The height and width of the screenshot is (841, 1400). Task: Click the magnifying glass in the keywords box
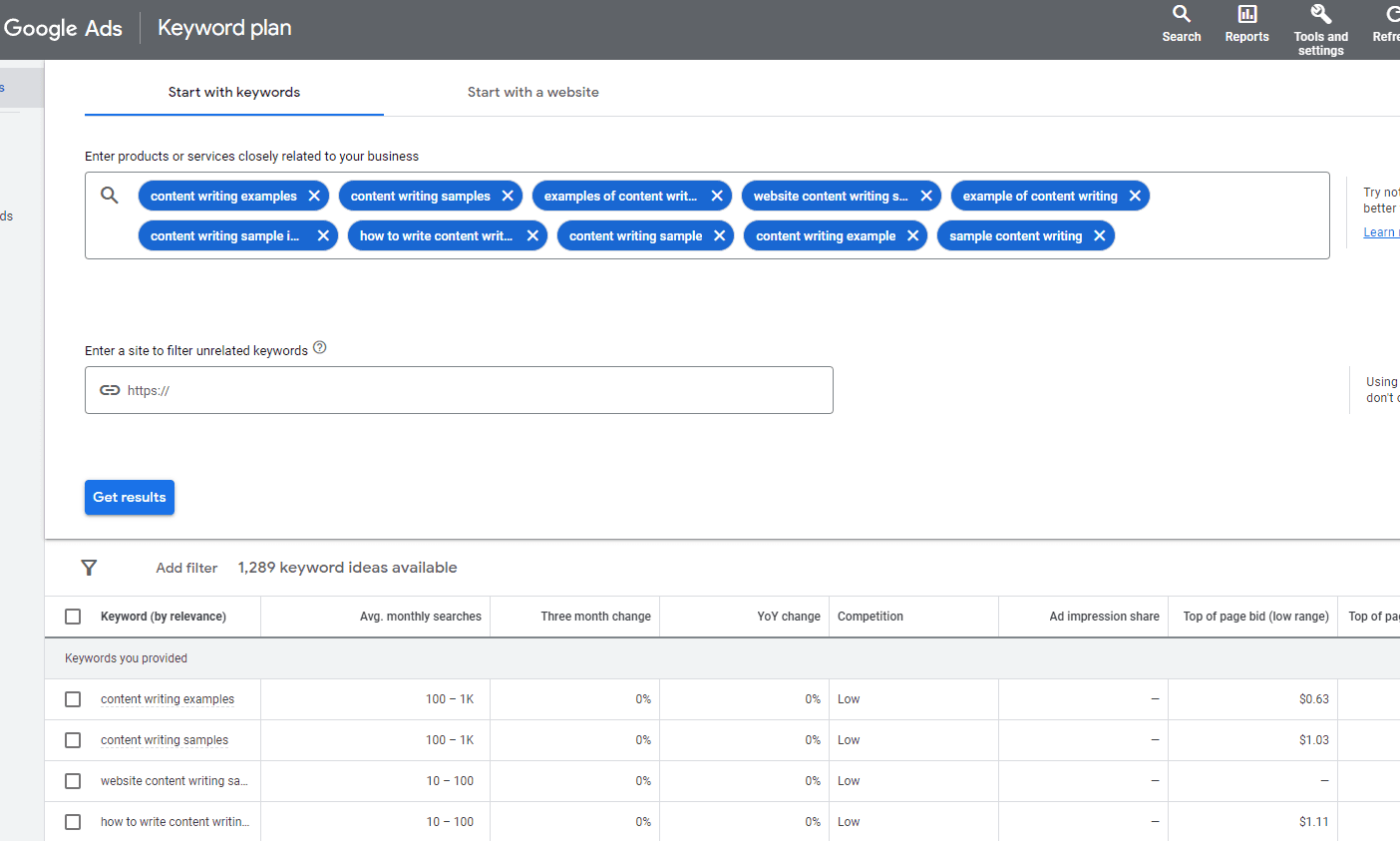(110, 195)
